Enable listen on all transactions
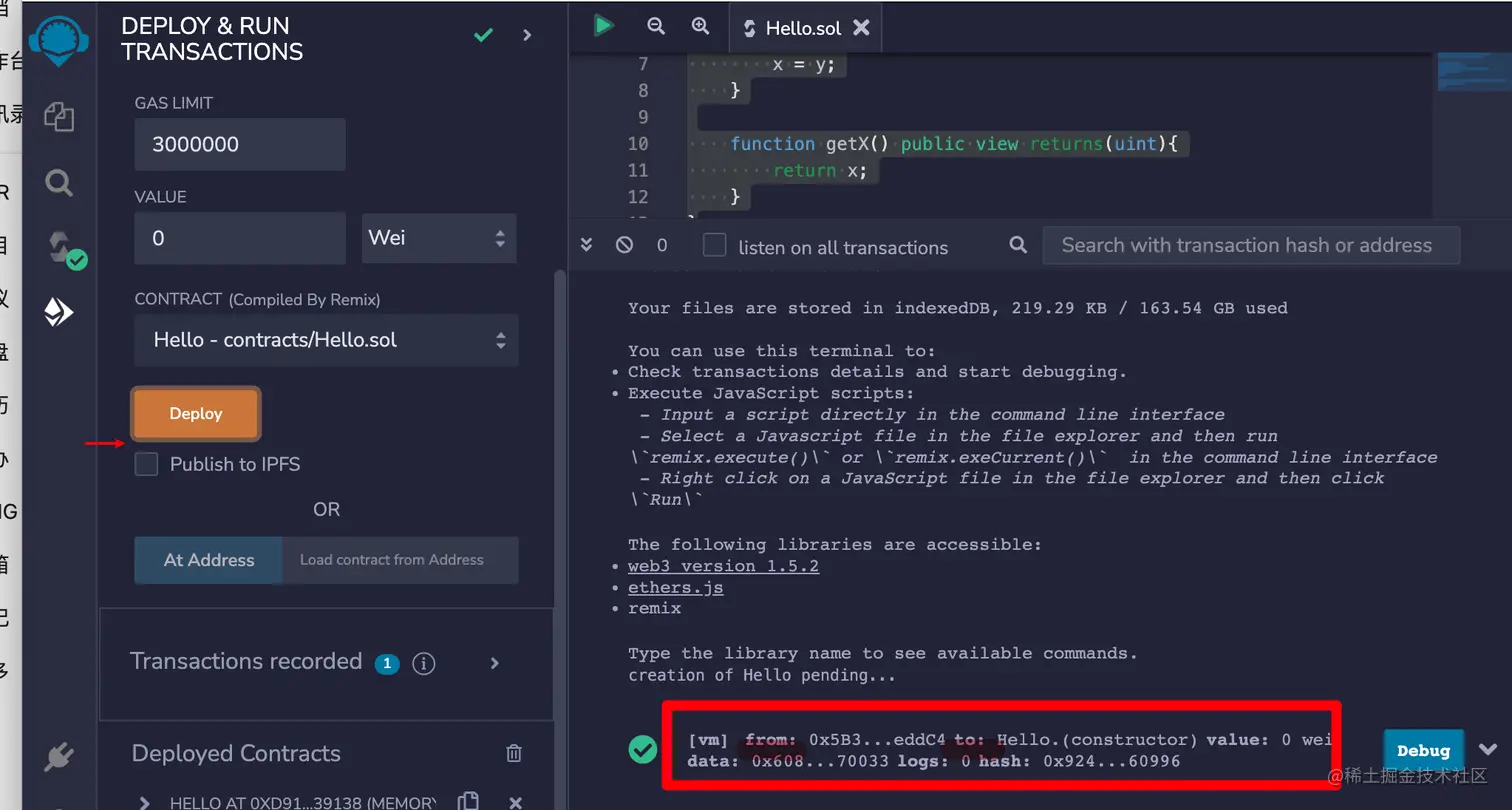Image resolution: width=1512 pixels, height=810 pixels. [x=714, y=246]
